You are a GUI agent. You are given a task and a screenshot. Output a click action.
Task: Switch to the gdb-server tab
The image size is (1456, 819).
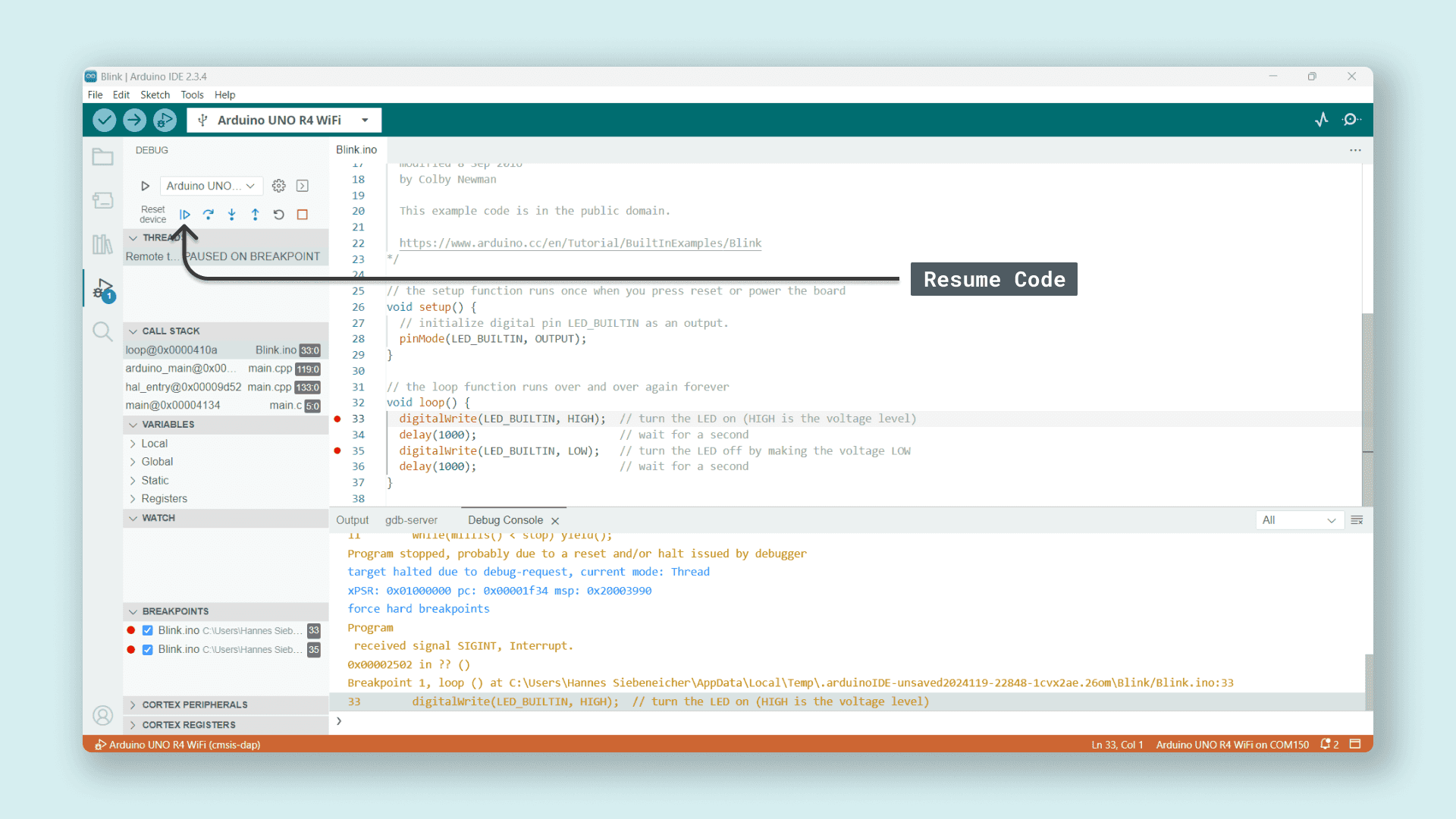tap(412, 520)
